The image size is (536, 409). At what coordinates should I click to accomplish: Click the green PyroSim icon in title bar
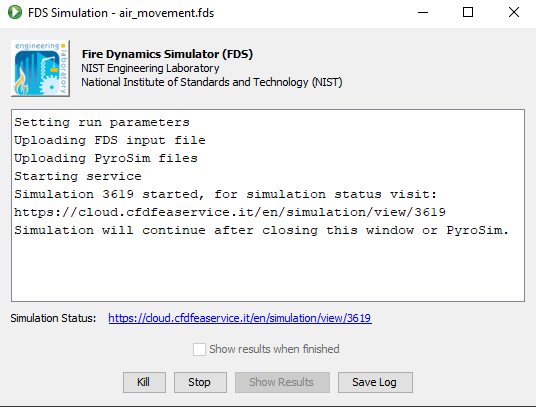coord(15,13)
